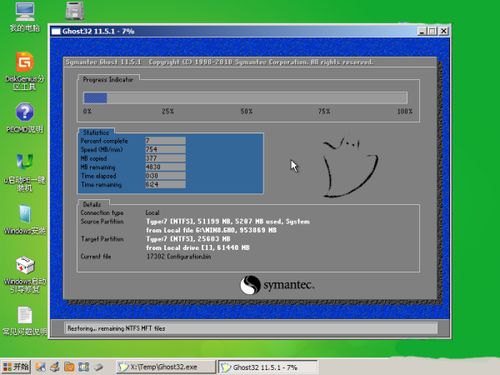Open the My Computer desktop icon

pos(25,17)
